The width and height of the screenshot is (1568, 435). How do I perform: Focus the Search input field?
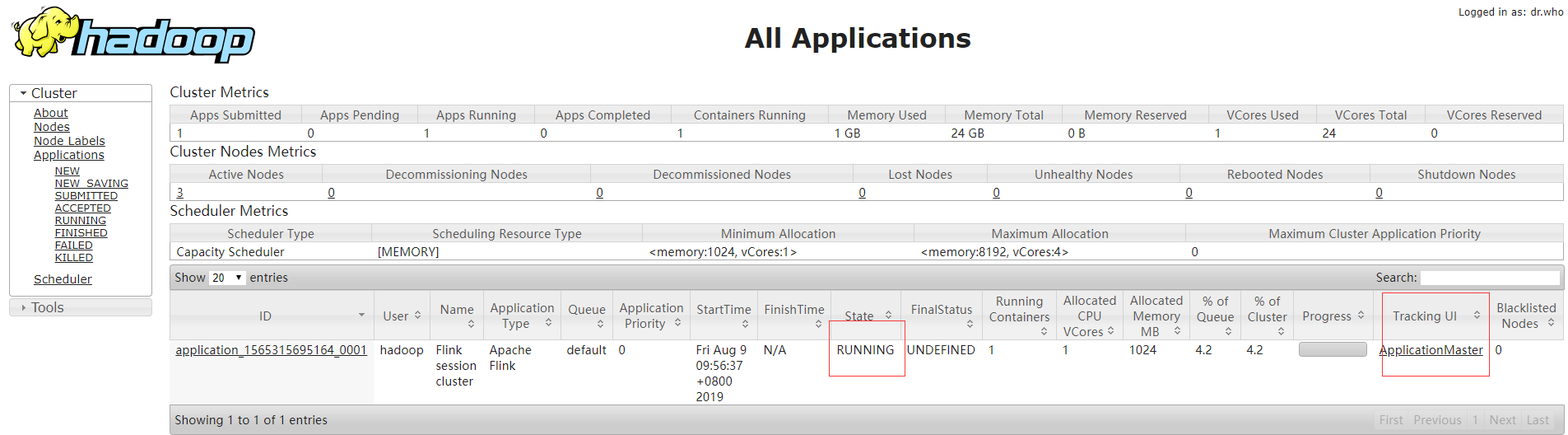tap(1490, 278)
